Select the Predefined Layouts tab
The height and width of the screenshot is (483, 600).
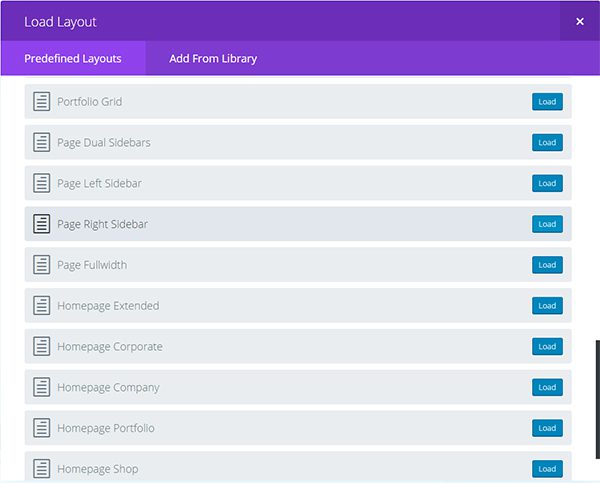(73, 59)
